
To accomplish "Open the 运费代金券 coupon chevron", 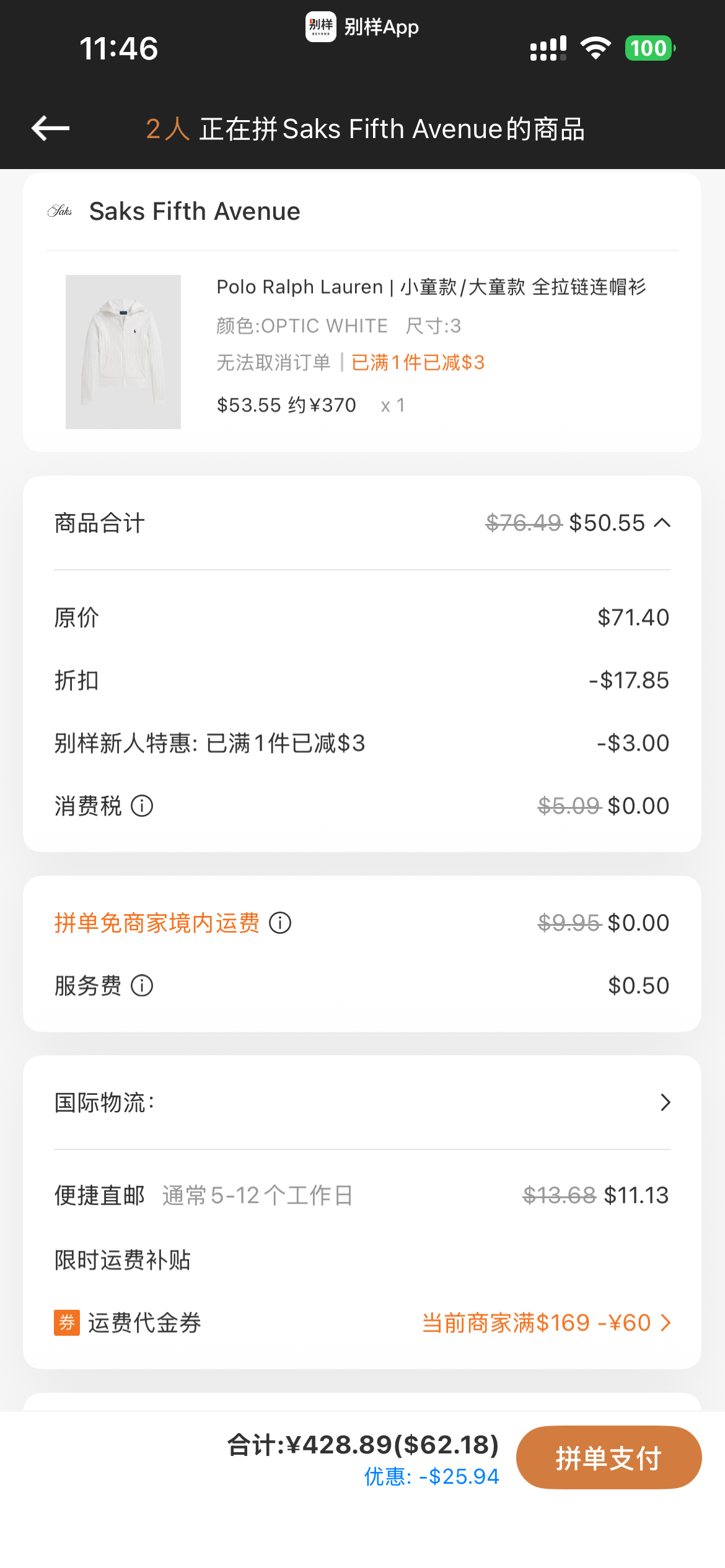I will click(666, 1323).
